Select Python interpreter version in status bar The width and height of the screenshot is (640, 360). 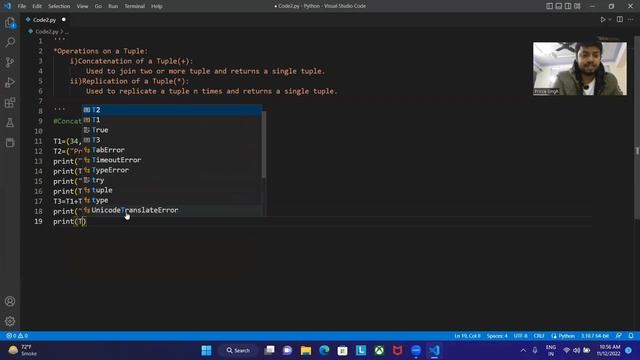595,336
